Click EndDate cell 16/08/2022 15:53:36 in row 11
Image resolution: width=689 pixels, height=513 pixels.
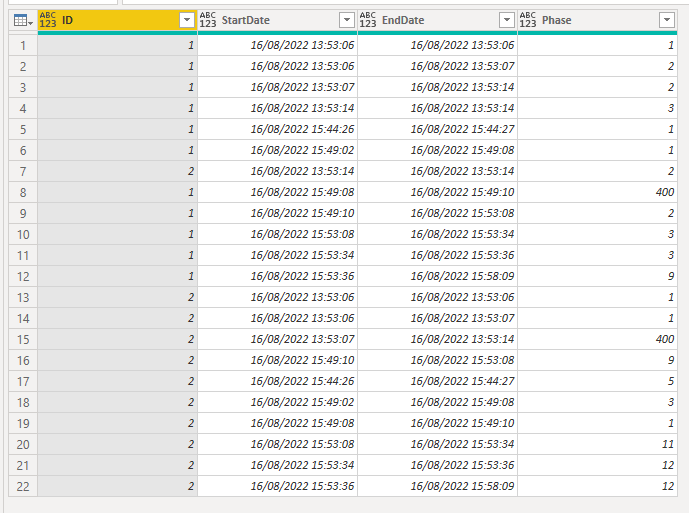point(438,255)
